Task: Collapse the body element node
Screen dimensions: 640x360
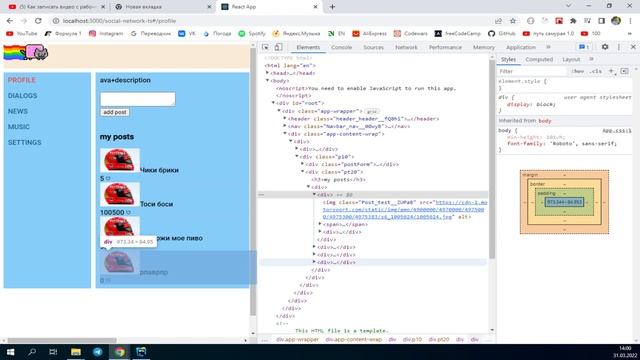Action: (x=267, y=80)
